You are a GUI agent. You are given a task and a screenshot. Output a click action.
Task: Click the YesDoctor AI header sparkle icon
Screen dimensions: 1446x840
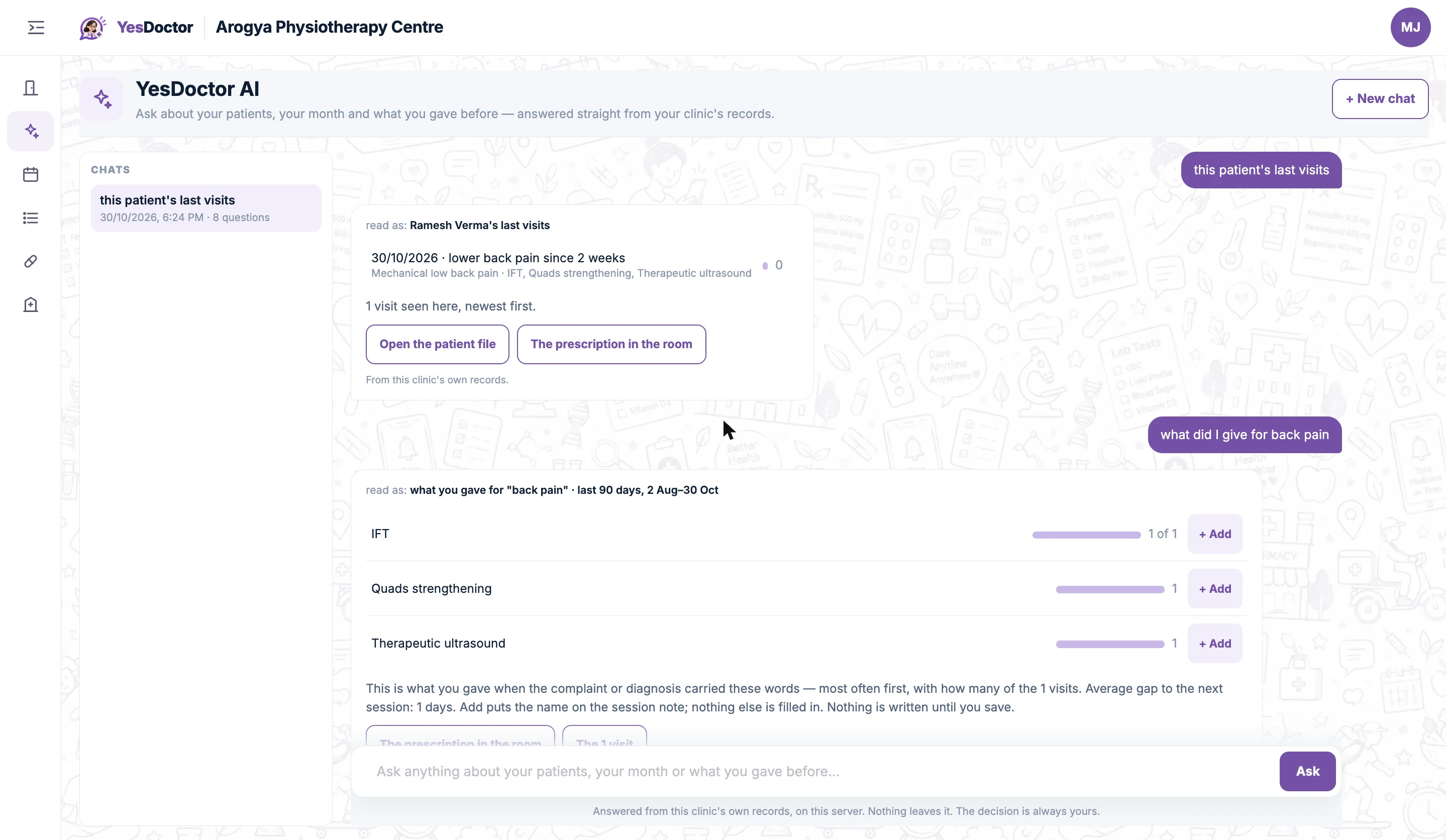pyautogui.click(x=101, y=98)
